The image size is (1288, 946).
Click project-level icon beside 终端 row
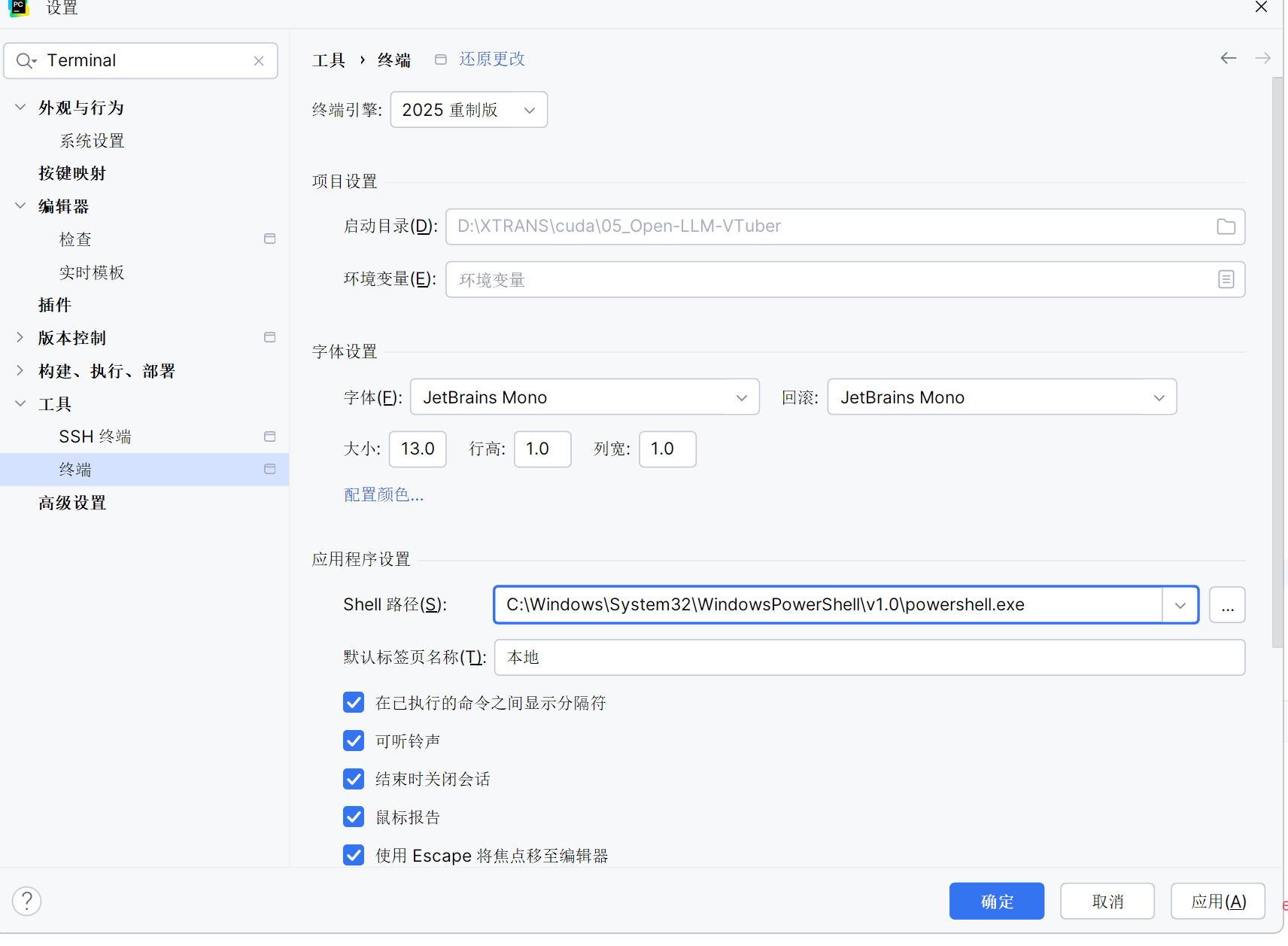[270, 469]
